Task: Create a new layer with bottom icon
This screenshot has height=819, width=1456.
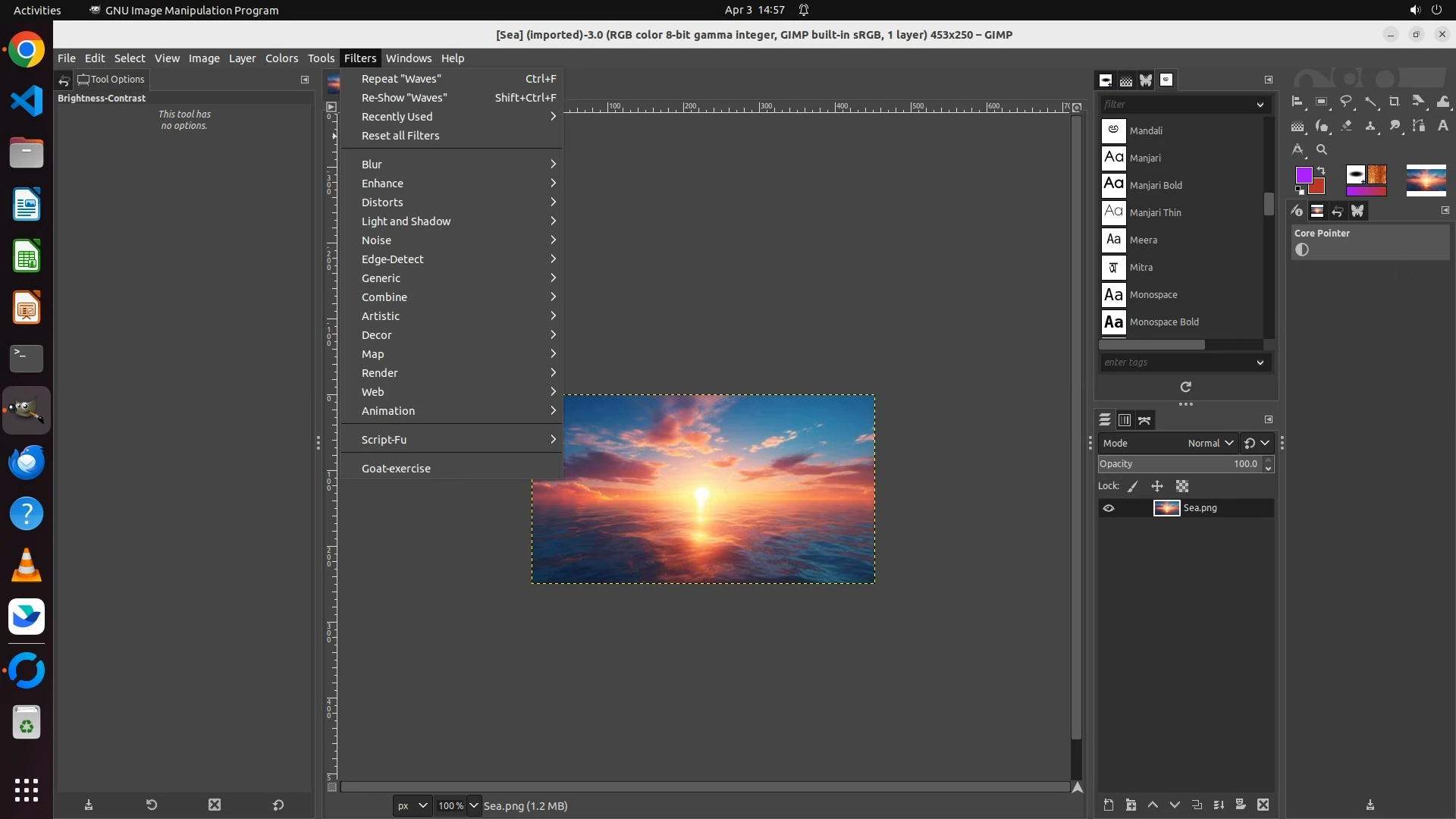Action: 1109,805
